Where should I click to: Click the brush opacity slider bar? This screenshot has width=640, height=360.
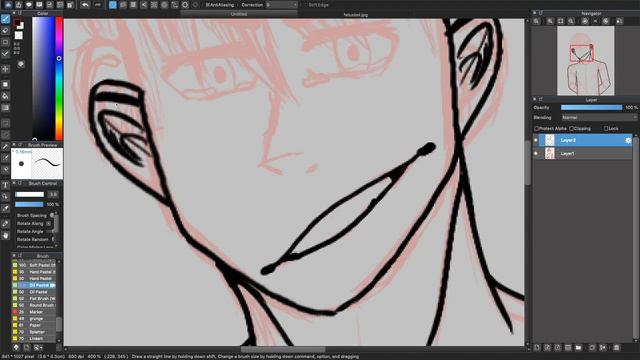click(x=29, y=204)
